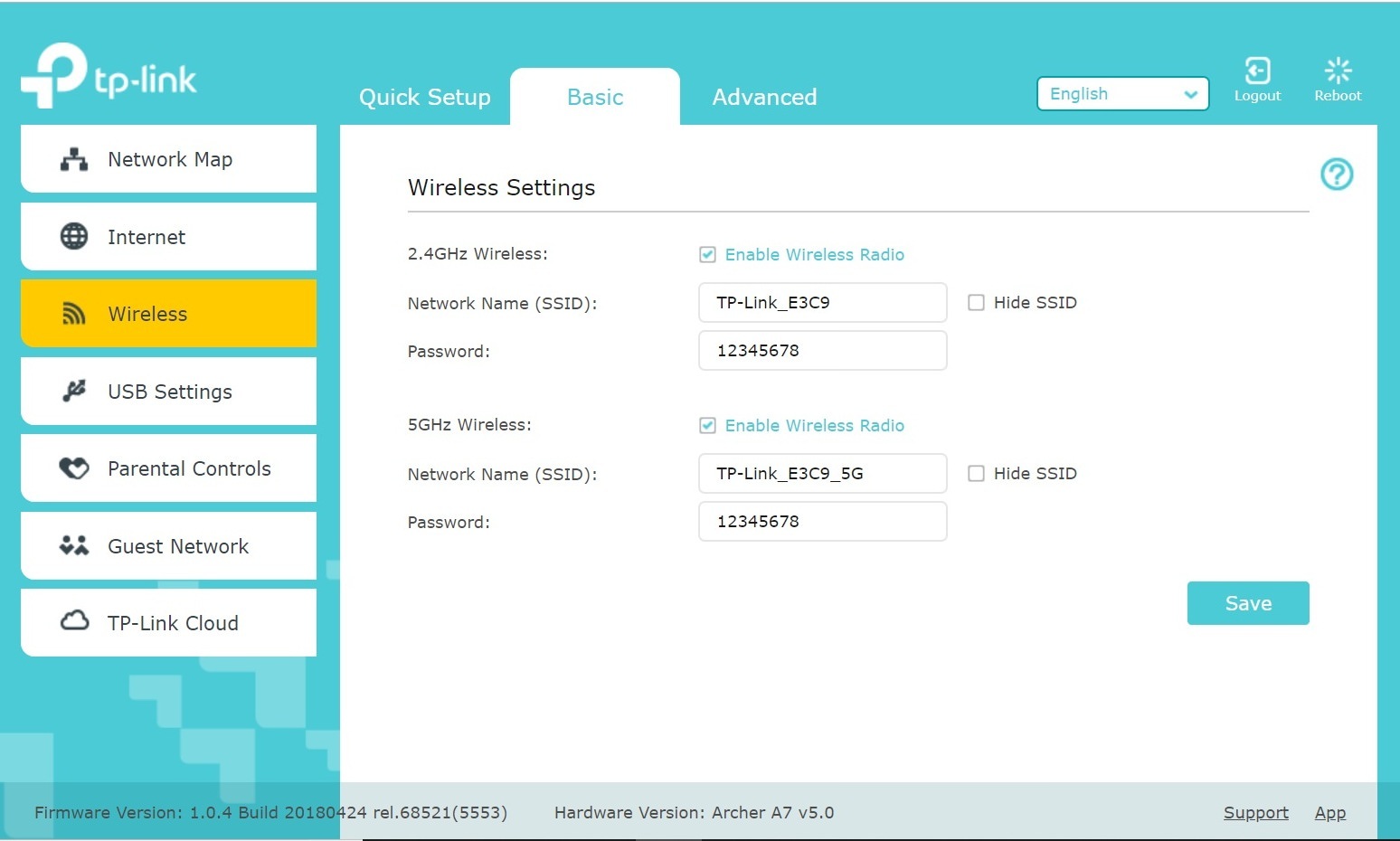This screenshot has height=841, width=1400.
Task: Click the 5GHz Wireless label
Action: pyautogui.click(x=469, y=425)
